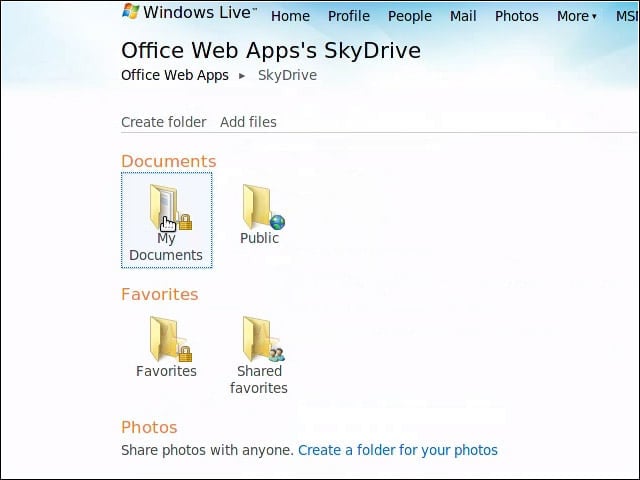Open the Public folder icon
The width and height of the screenshot is (640, 480).
coord(264,207)
